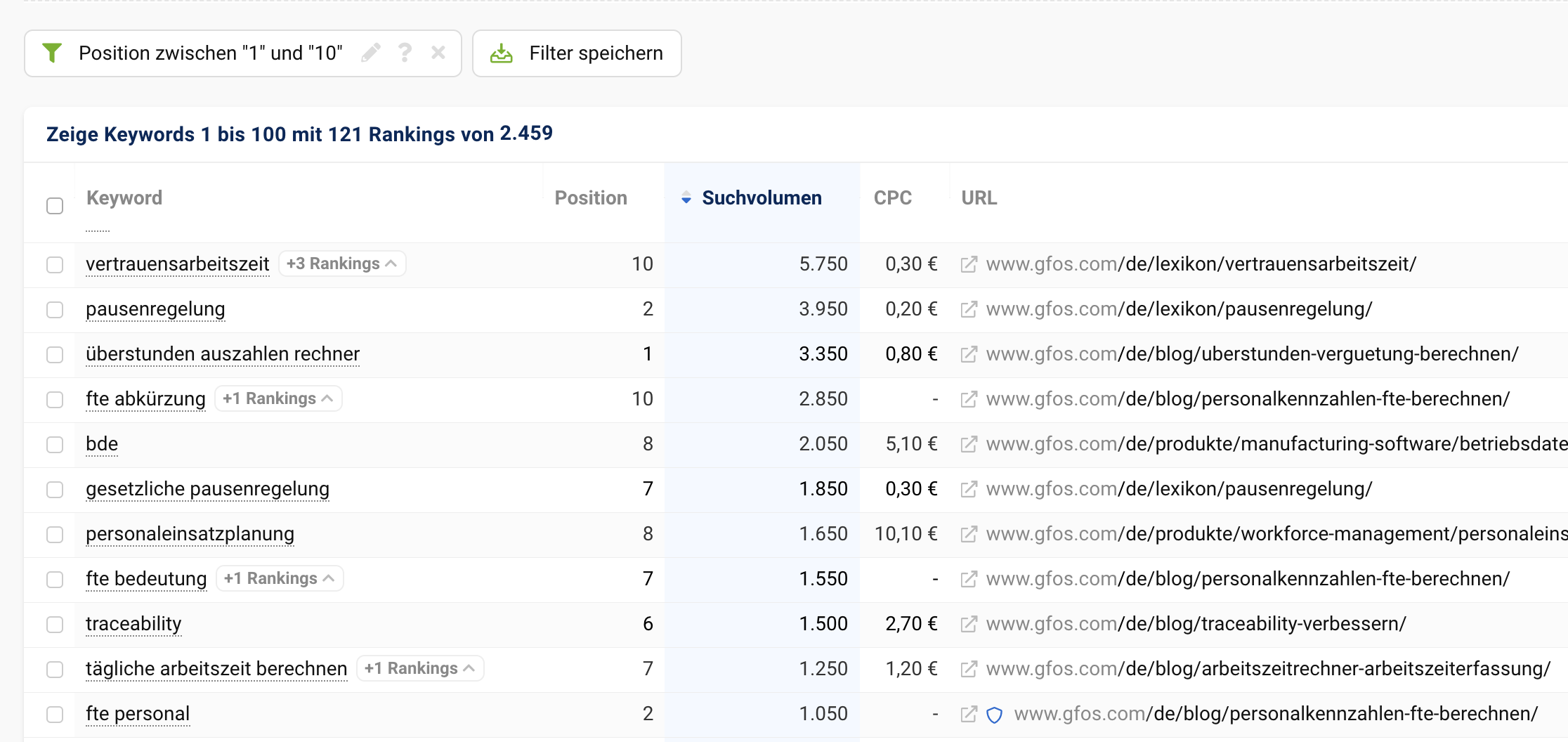Open the bde keyword link
This screenshot has width=1568, height=742.
pos(102,444)
